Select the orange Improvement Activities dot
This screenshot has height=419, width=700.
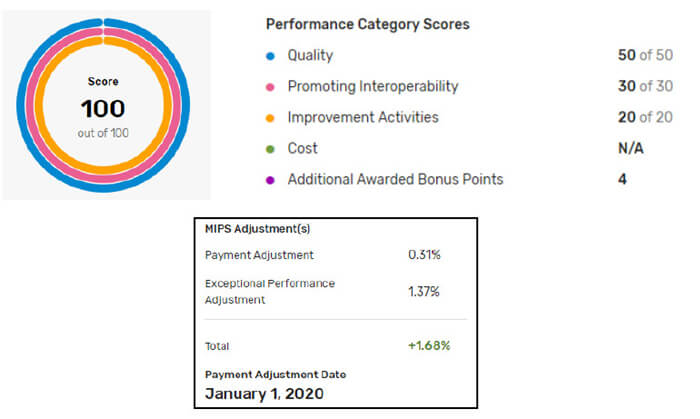pyautogui.click(x=271, y=118)
